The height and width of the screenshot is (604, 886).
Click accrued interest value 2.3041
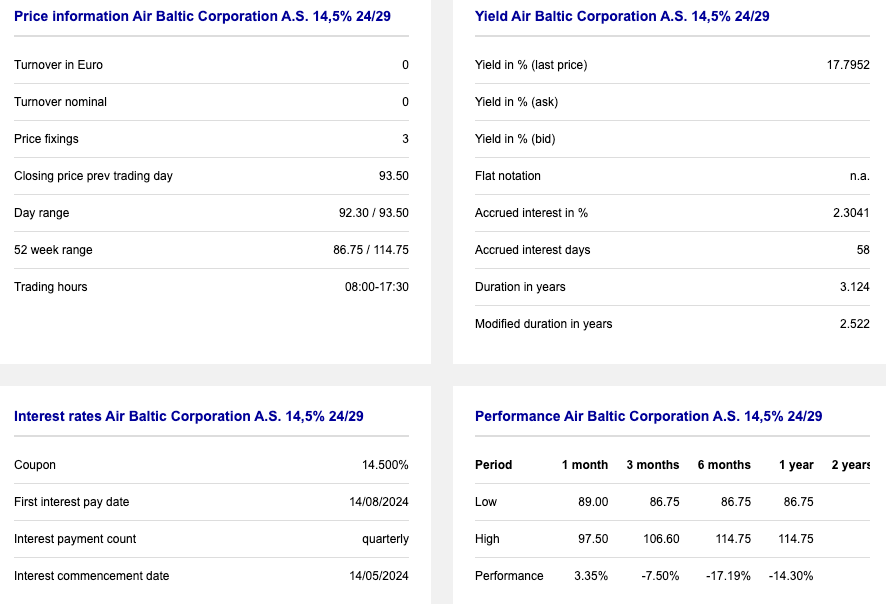point(851,213)
